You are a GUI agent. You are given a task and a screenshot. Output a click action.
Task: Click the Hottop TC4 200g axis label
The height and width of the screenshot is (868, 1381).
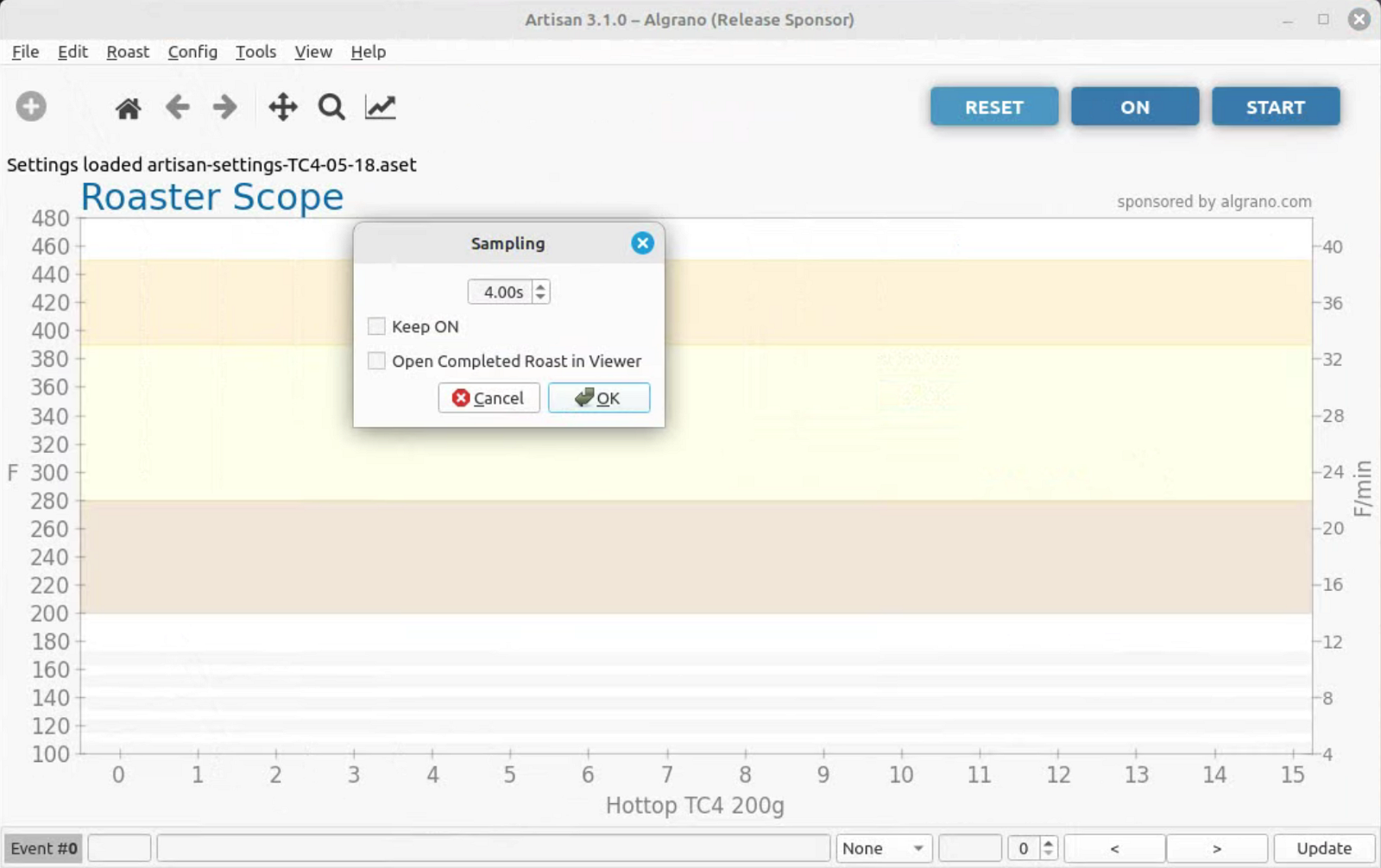[x=695, y=805]
